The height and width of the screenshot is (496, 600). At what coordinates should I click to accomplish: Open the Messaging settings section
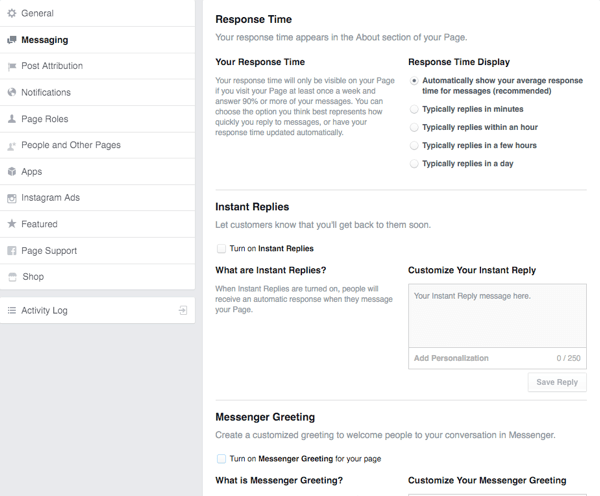click(x=97, y=40)
